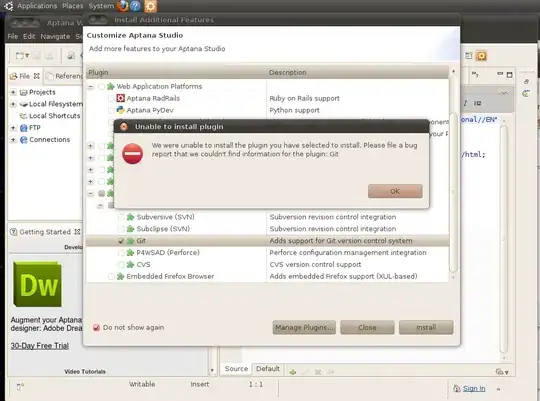Select the Getting Started tab
Screen dimensions: 540x401
point(45,232)
